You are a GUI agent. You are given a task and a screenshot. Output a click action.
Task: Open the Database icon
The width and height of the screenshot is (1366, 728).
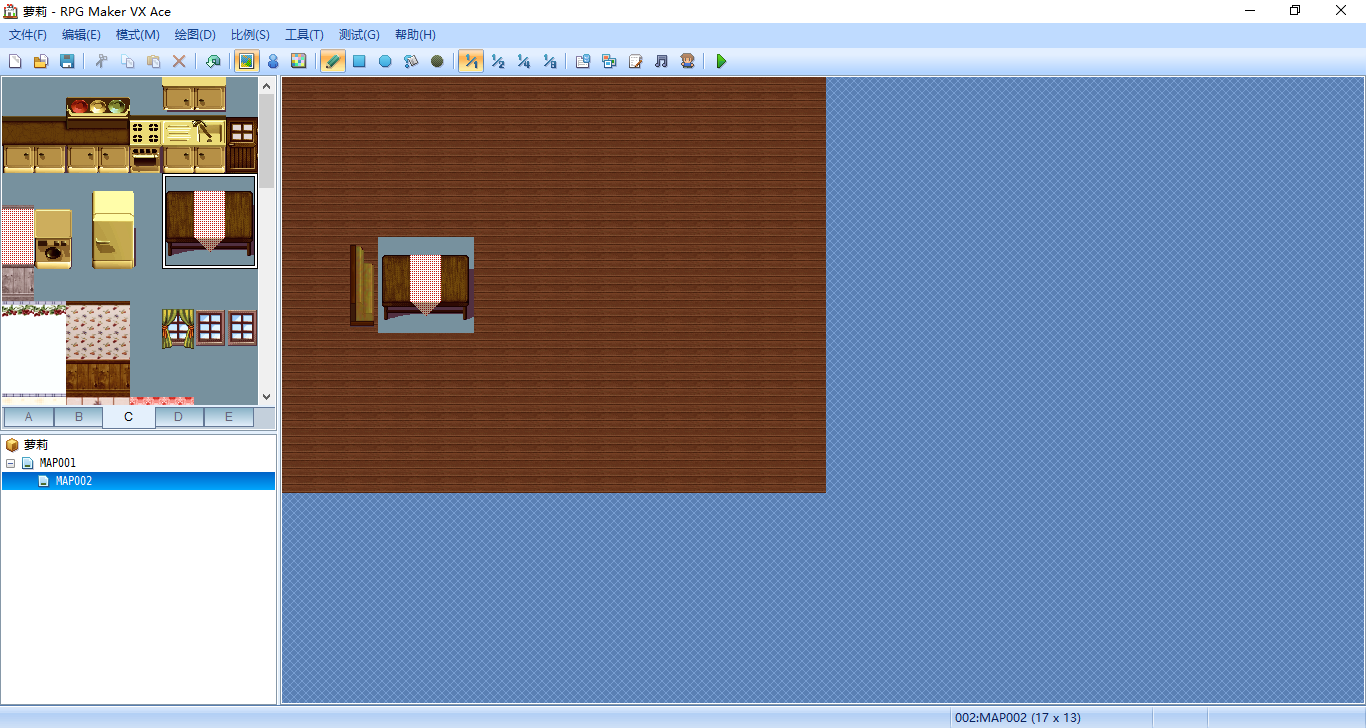coord(583,61)
